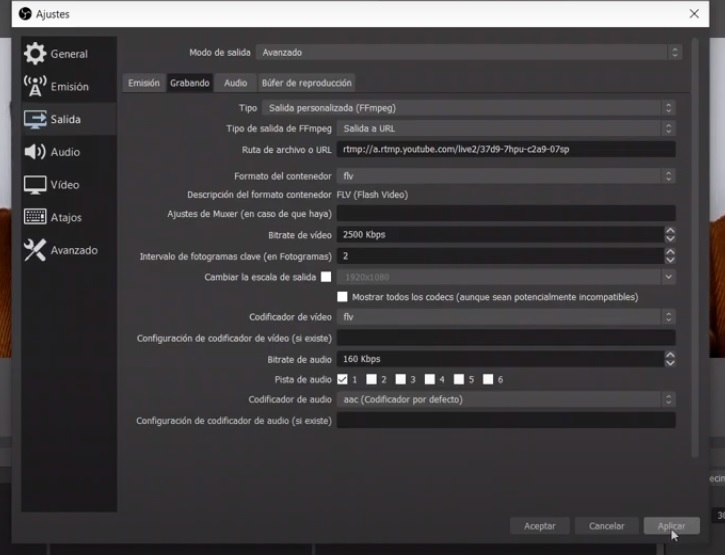
Task: Click the Cancelar button
Action: tap(606, 526)
